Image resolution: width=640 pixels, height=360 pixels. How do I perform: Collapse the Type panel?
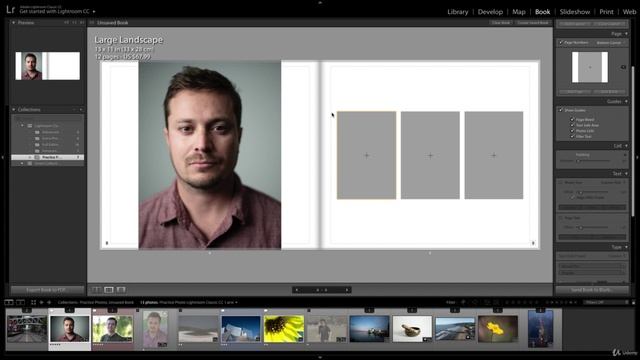[626, 247]
